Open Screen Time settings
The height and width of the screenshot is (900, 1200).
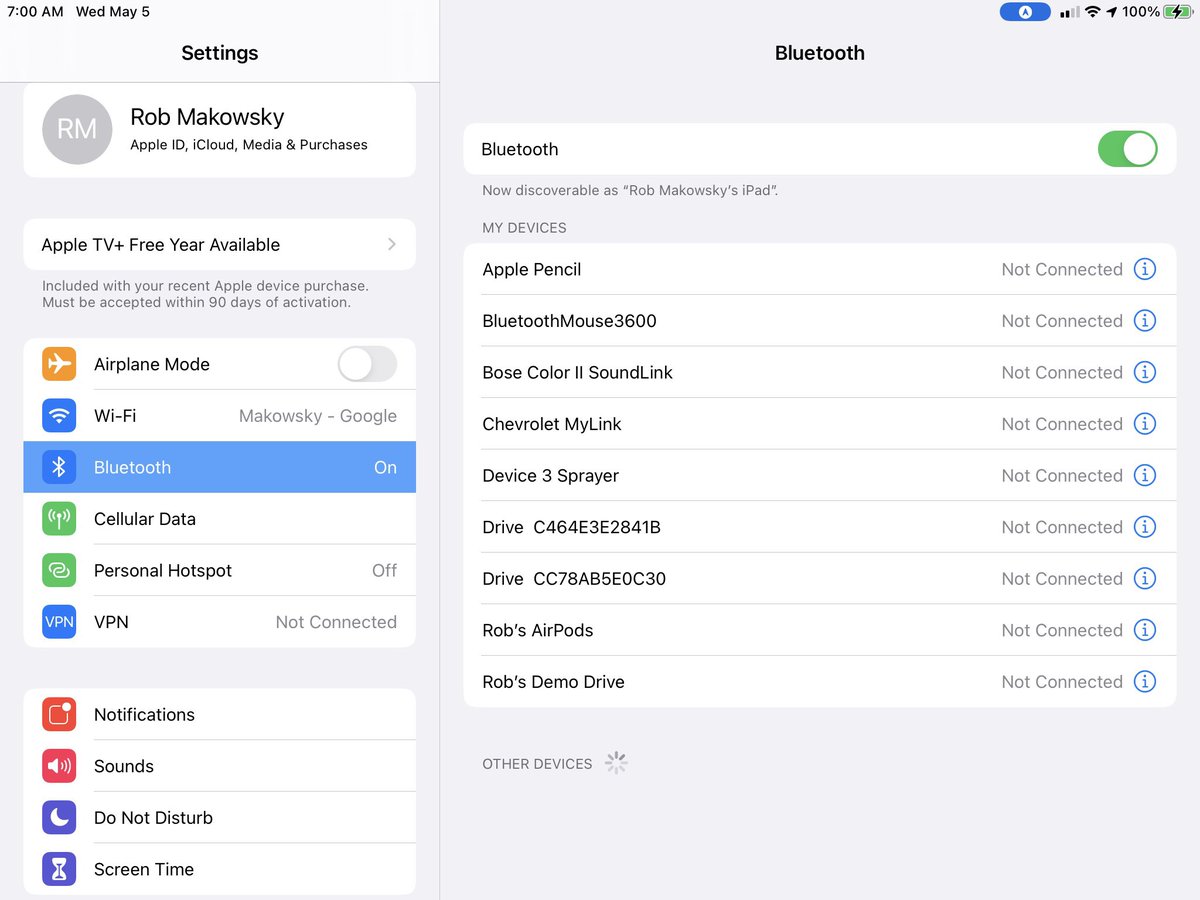220,869
